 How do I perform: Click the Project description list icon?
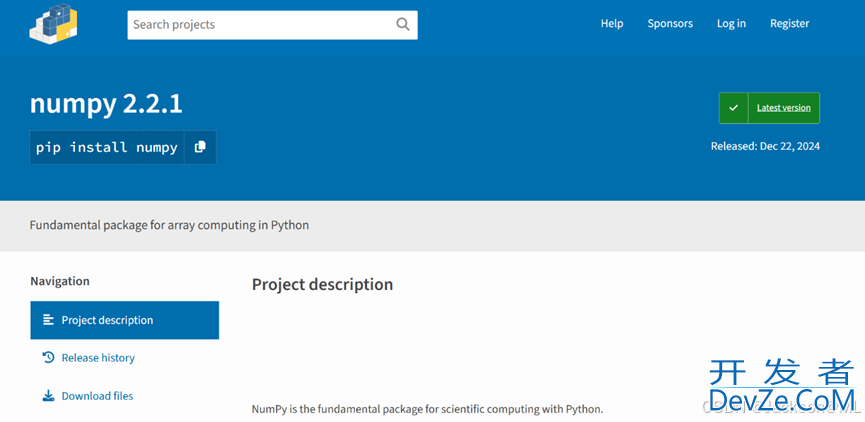[49, 320]
